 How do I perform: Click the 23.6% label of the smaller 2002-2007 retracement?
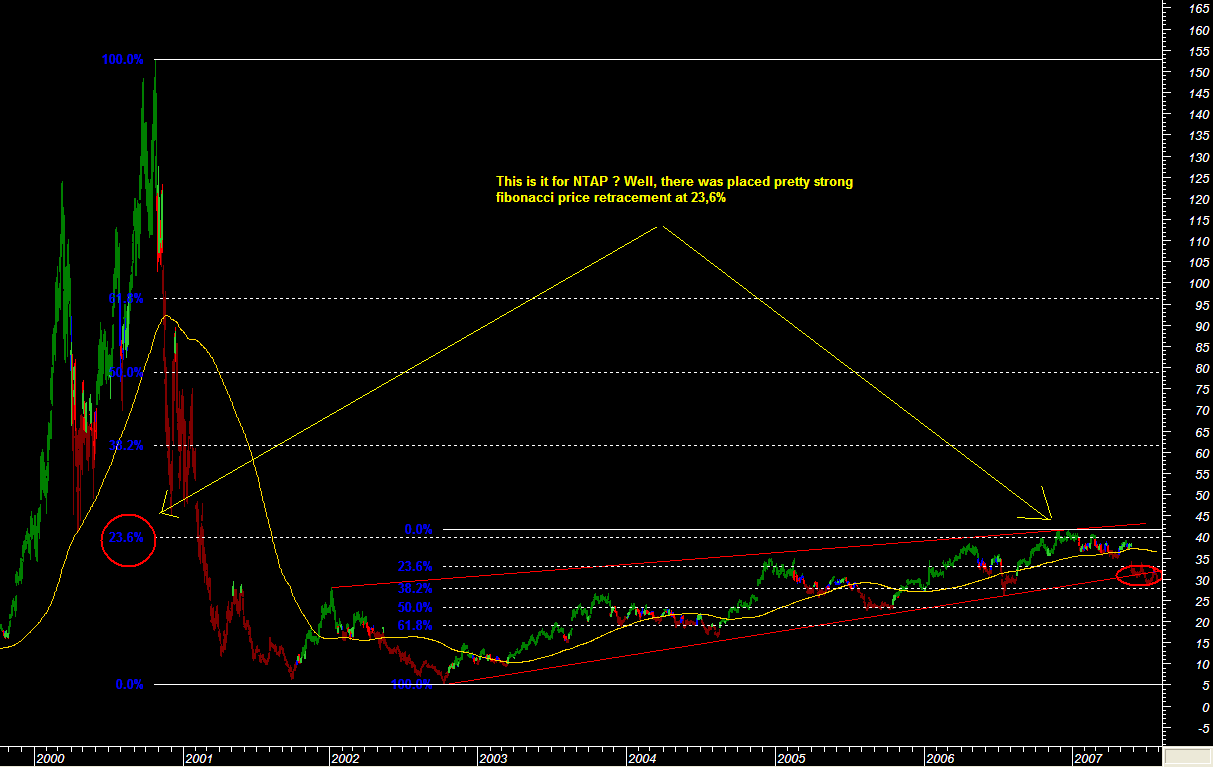[414, 566]
